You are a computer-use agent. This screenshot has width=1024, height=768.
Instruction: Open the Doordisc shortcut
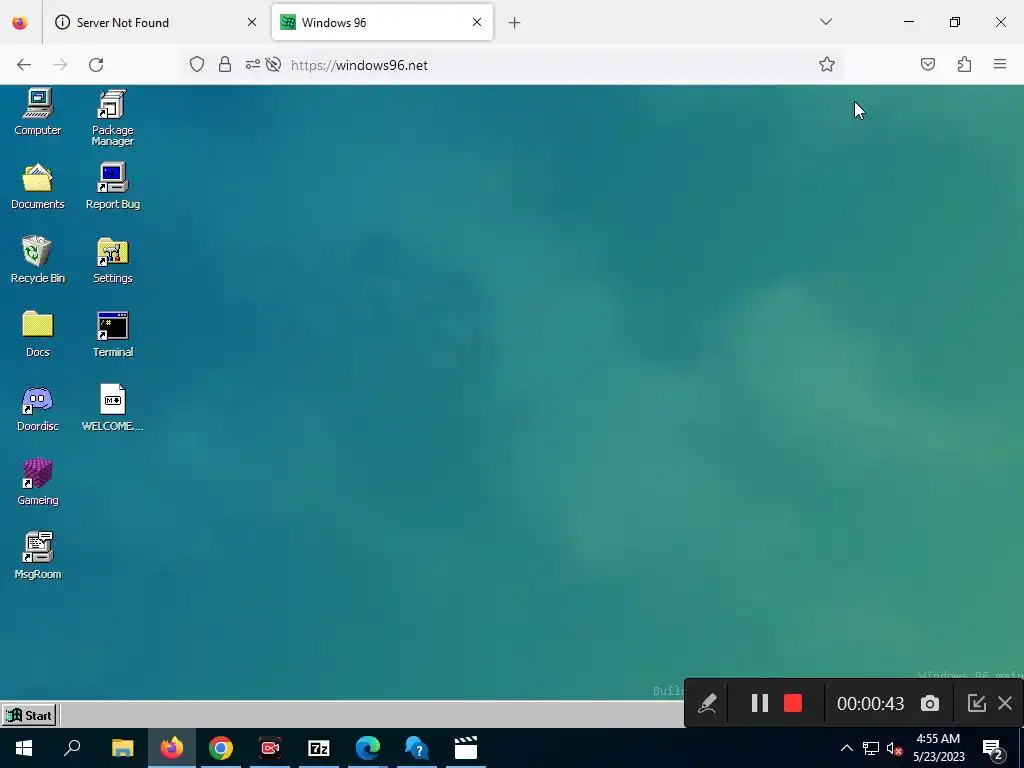pos(37,408)
